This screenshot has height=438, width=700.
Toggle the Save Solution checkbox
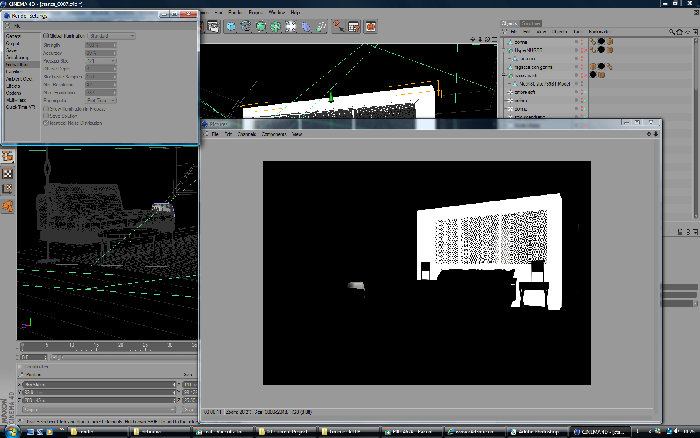46,116
